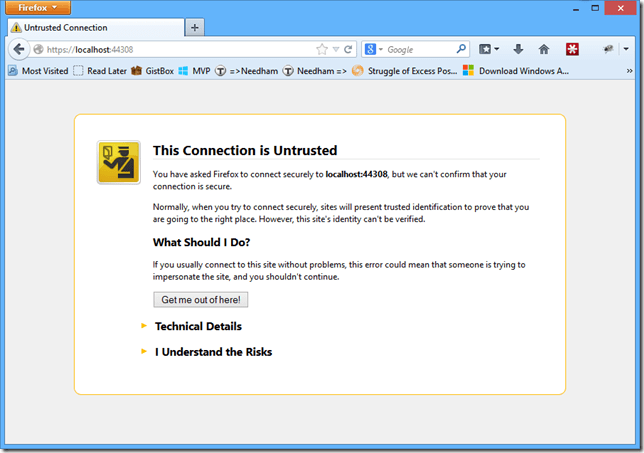Click the back navigation arrow
This screenshot has width=644, height=453.
click(x=19, y=49)
